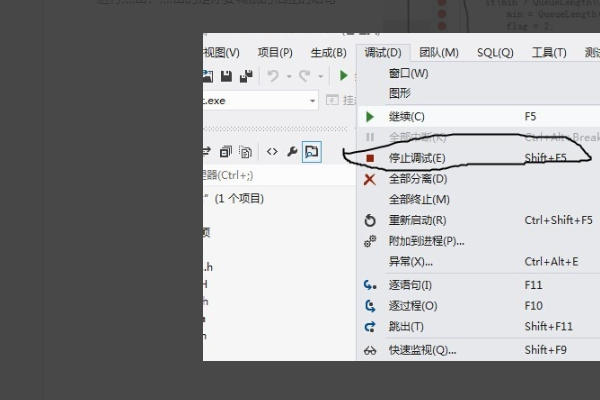Click the Redo arrow icon
This screenshot has width=600, height=400.
pyautogui.click(x=305, y=76)
